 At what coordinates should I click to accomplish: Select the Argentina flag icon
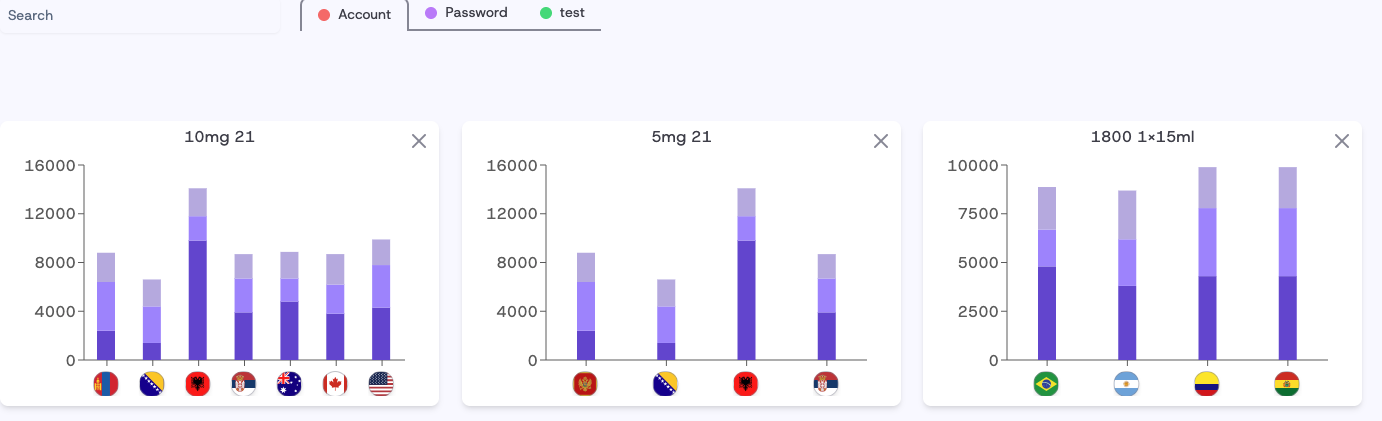click(1127, 384)
